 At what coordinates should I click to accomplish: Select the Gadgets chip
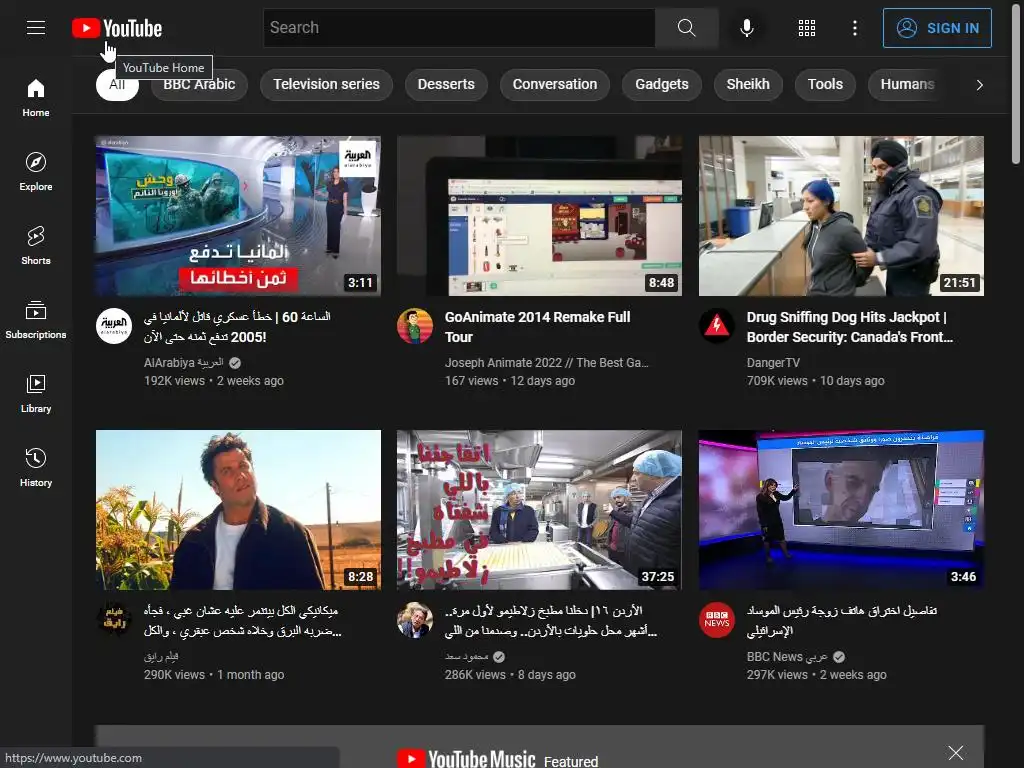[x=662, y=84]
